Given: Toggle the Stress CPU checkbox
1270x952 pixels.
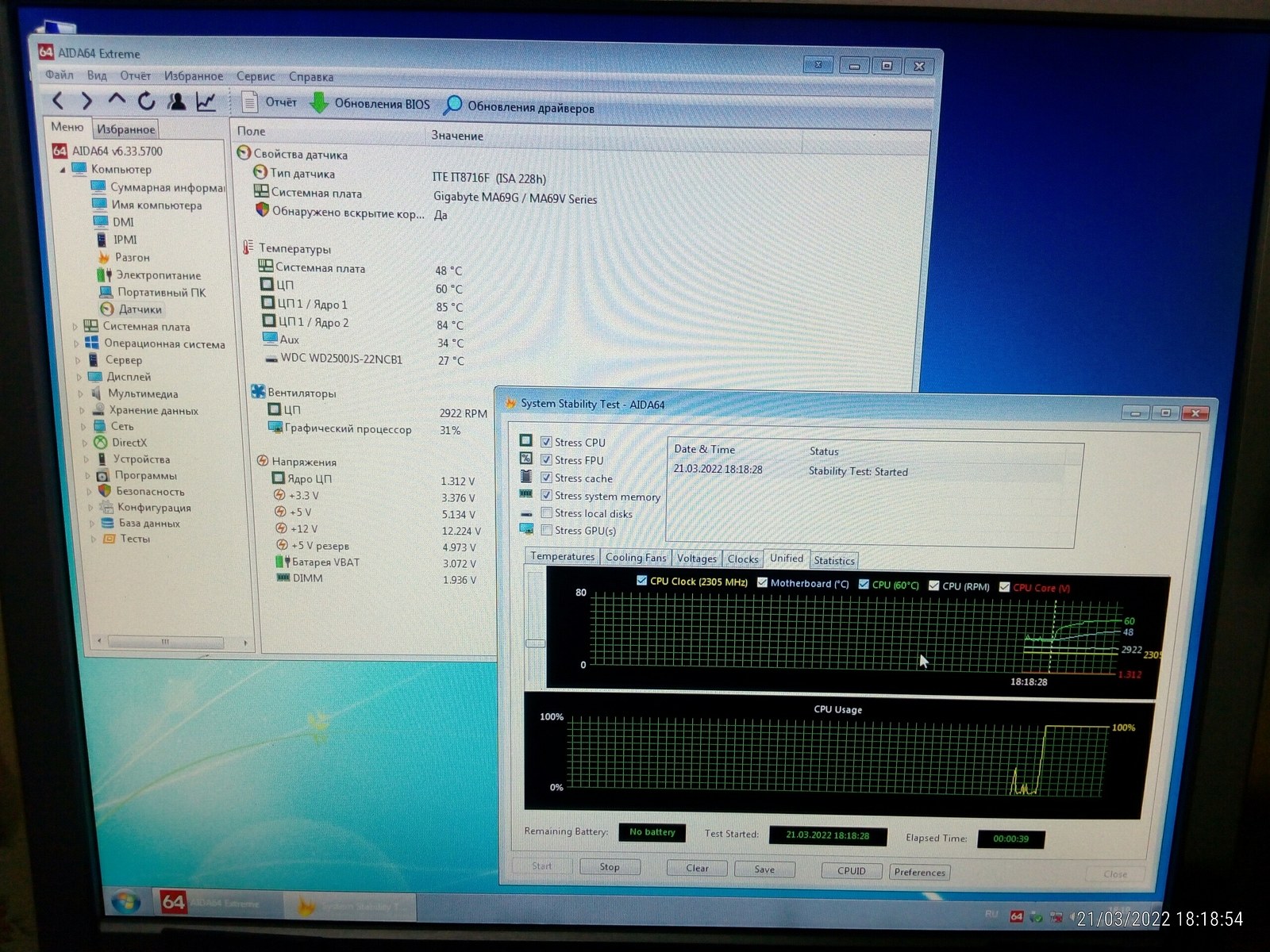Looking at the screenshot, I should [546, 442].
